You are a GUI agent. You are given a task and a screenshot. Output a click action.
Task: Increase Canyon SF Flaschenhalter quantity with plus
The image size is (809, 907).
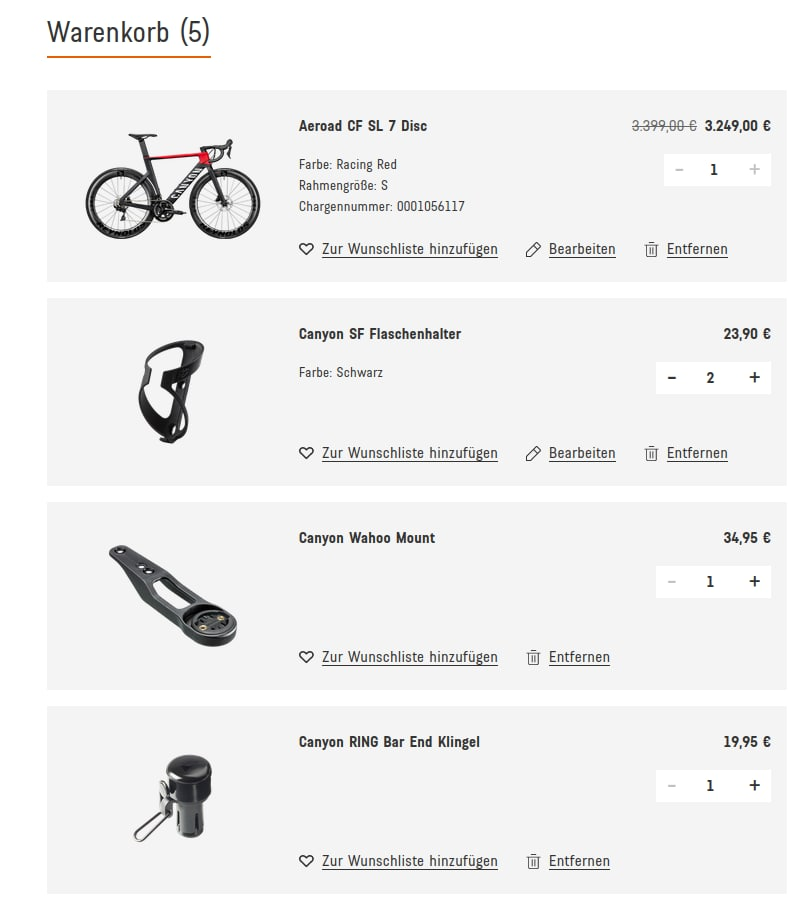point(754,377)
